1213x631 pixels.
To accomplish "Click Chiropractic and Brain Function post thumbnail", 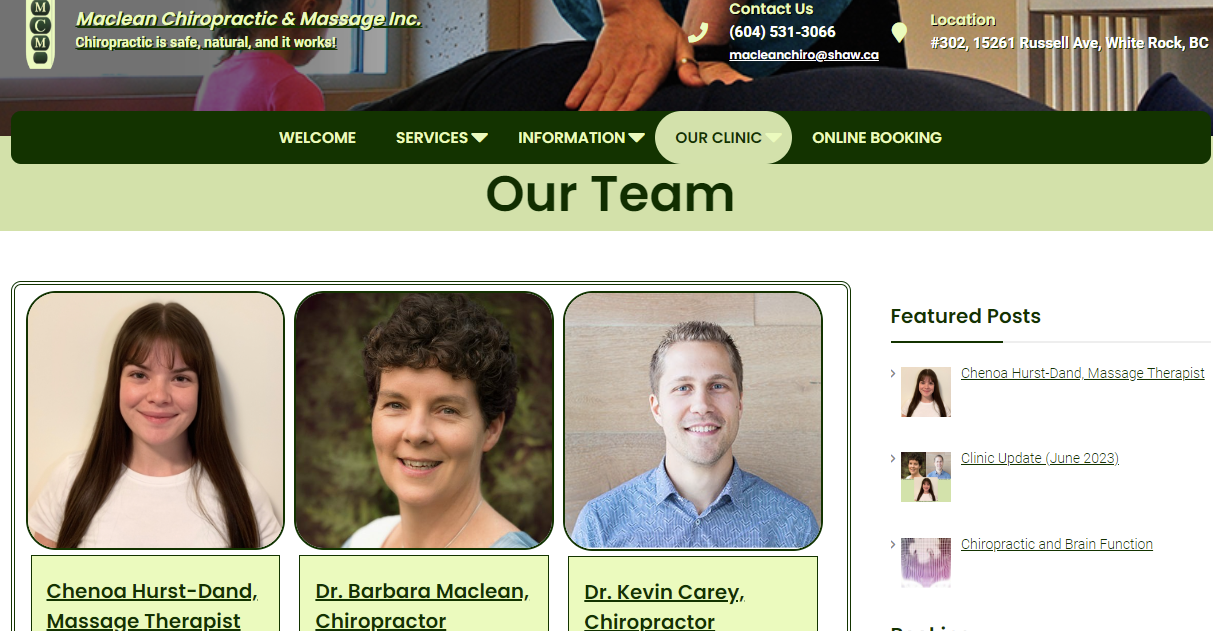I will [926, 563].
